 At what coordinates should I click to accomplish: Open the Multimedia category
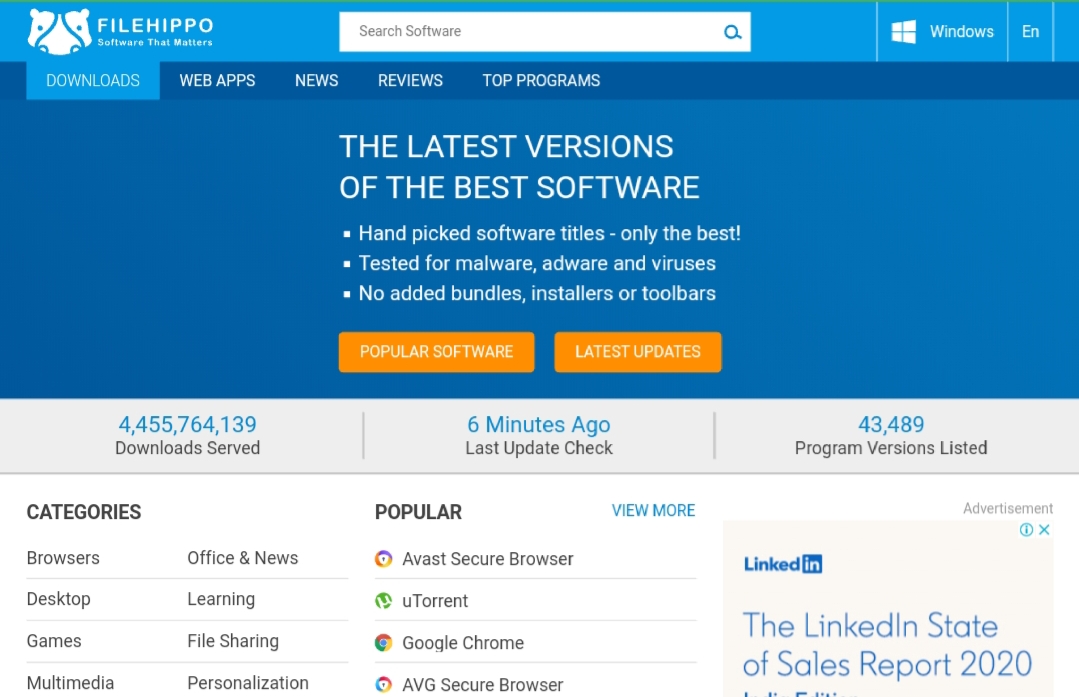pyautogui.click(x=70, y=683)
